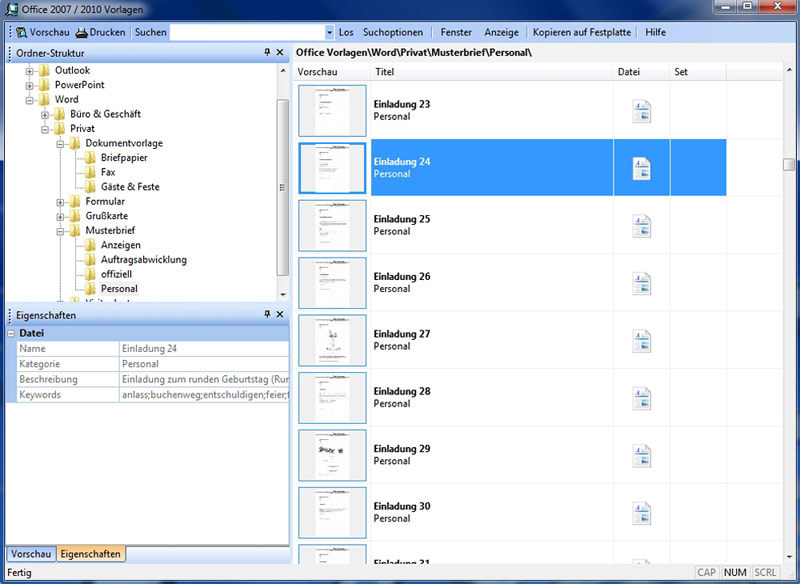Click the Beschreibung property value
This screenshot has width=800, height=584.
[x=204, y=379]
